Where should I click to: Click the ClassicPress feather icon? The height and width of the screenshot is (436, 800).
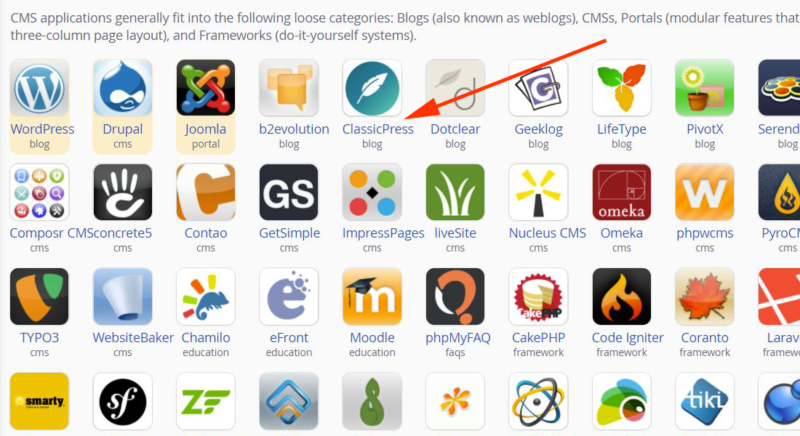(x=372, y=88)
